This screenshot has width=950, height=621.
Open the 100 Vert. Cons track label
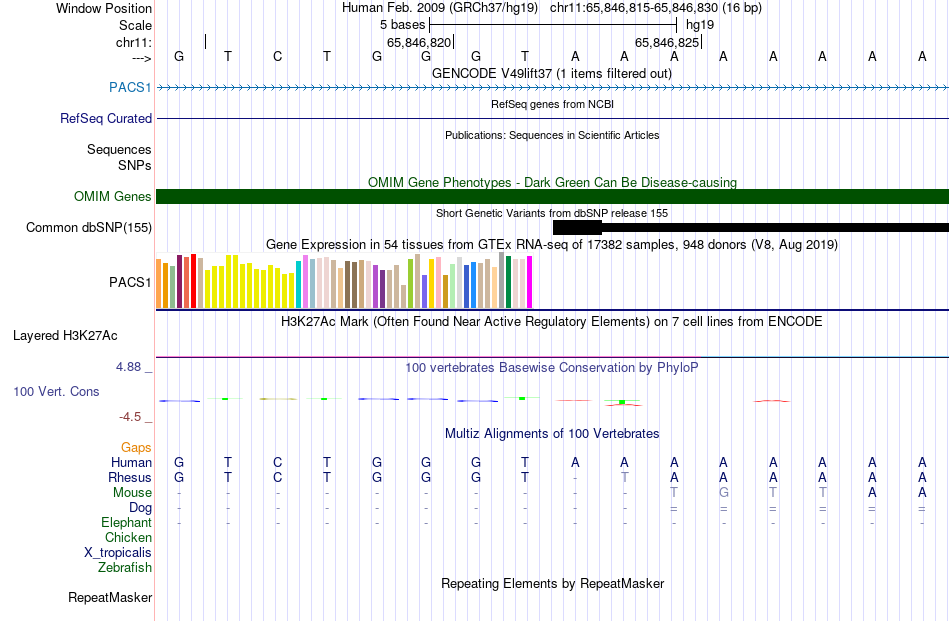(56, 391)
